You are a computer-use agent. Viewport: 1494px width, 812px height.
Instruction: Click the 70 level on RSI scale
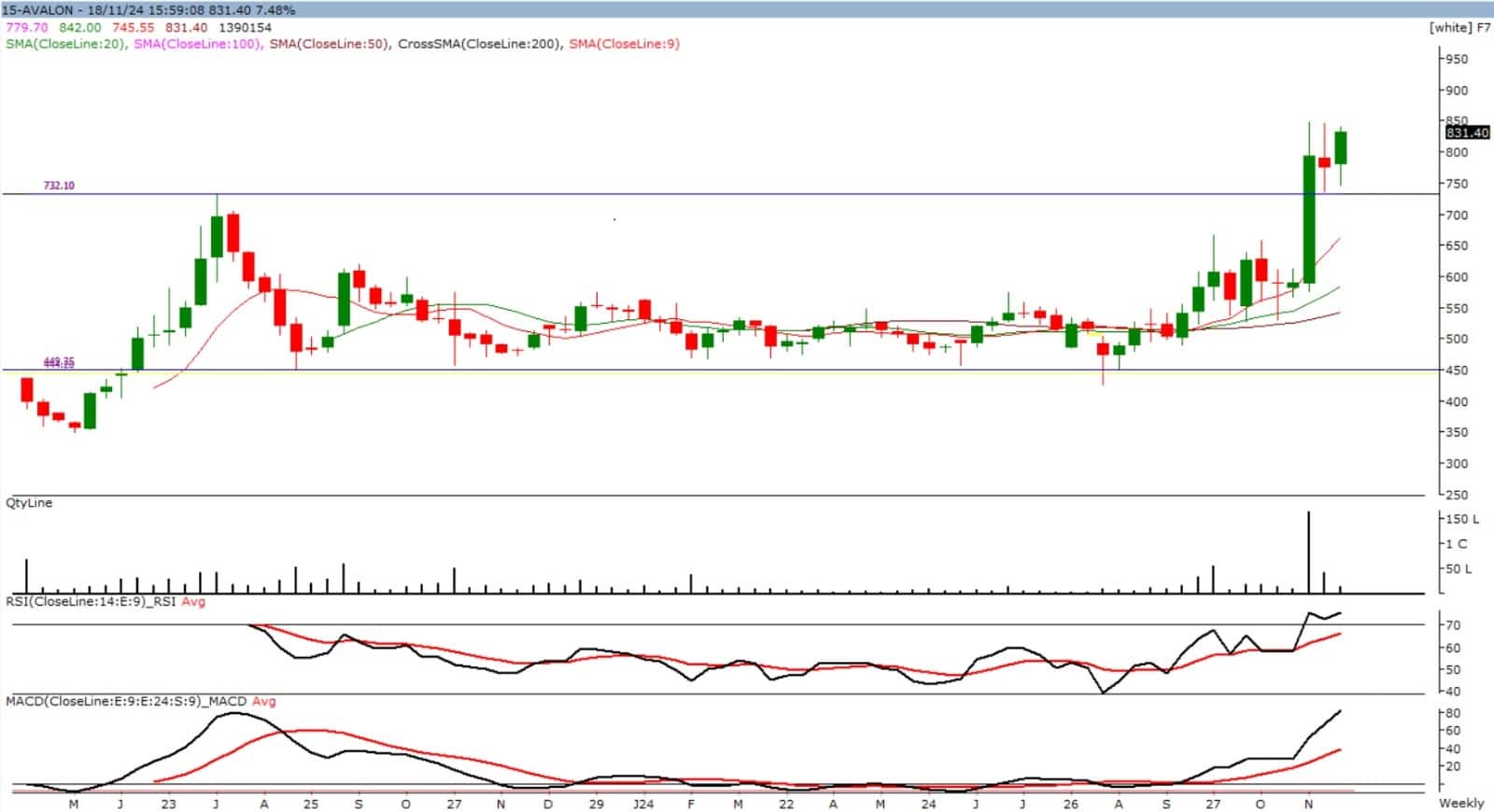point(1453,625)
